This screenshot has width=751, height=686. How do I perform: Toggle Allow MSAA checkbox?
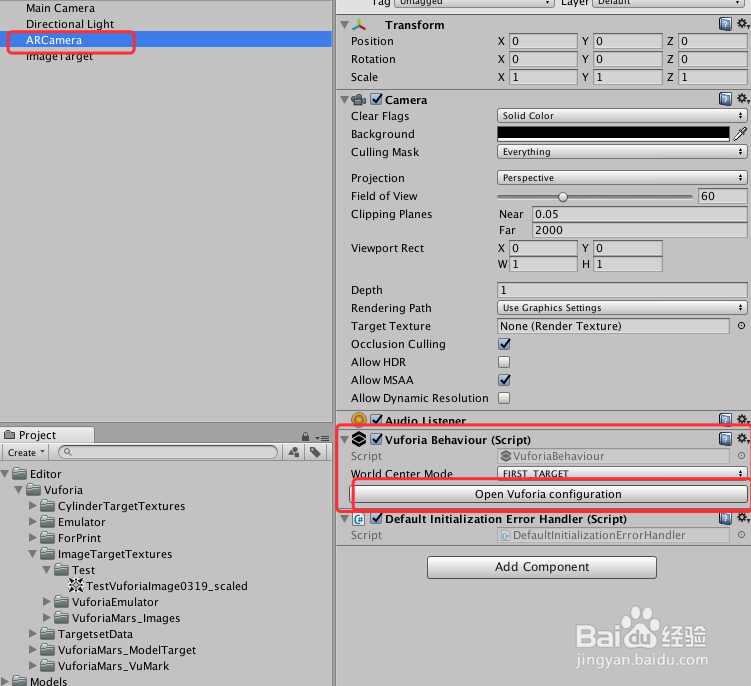[x=504, y=380]
